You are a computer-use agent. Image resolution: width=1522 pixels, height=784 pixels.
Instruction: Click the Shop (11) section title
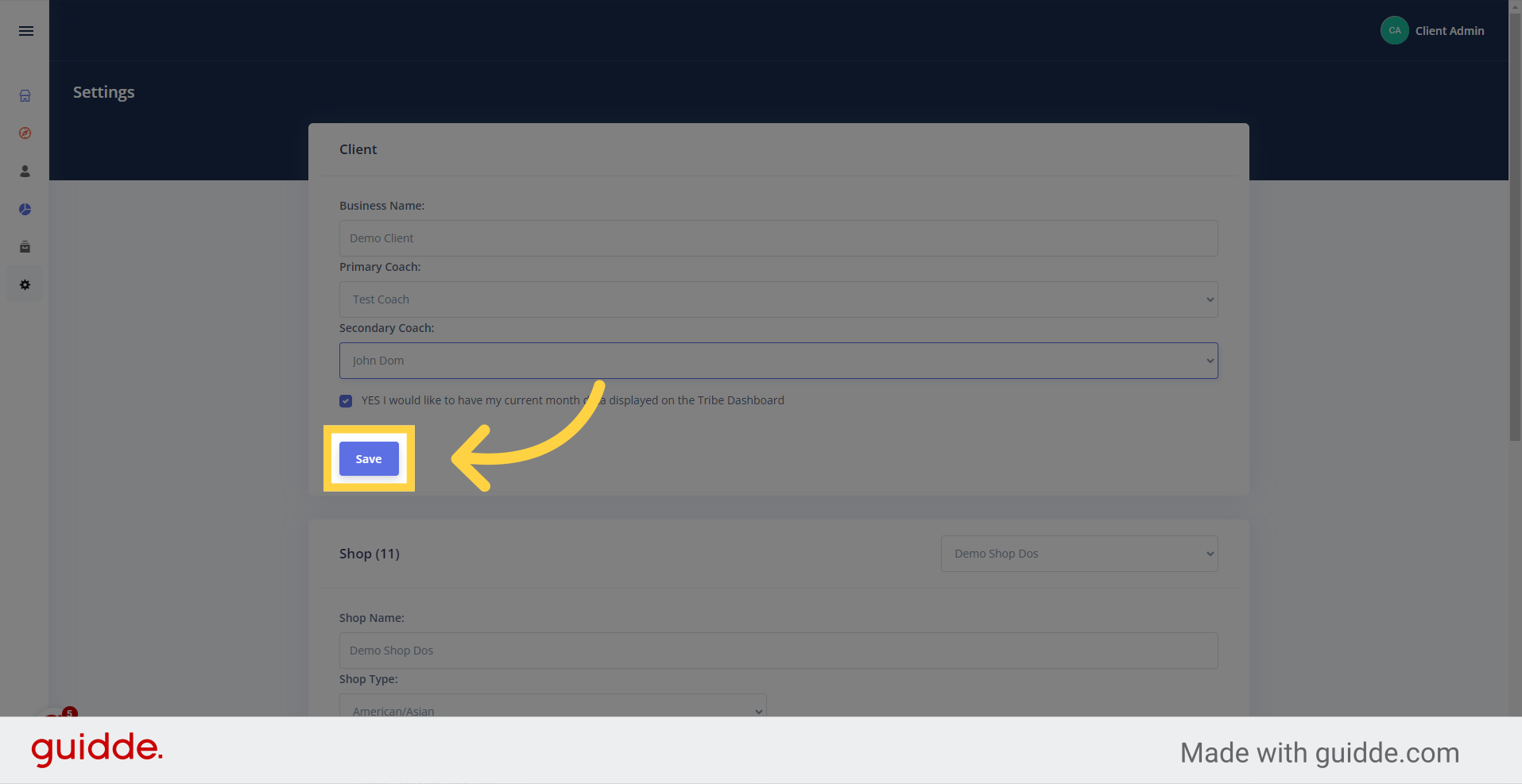[370, 554]
